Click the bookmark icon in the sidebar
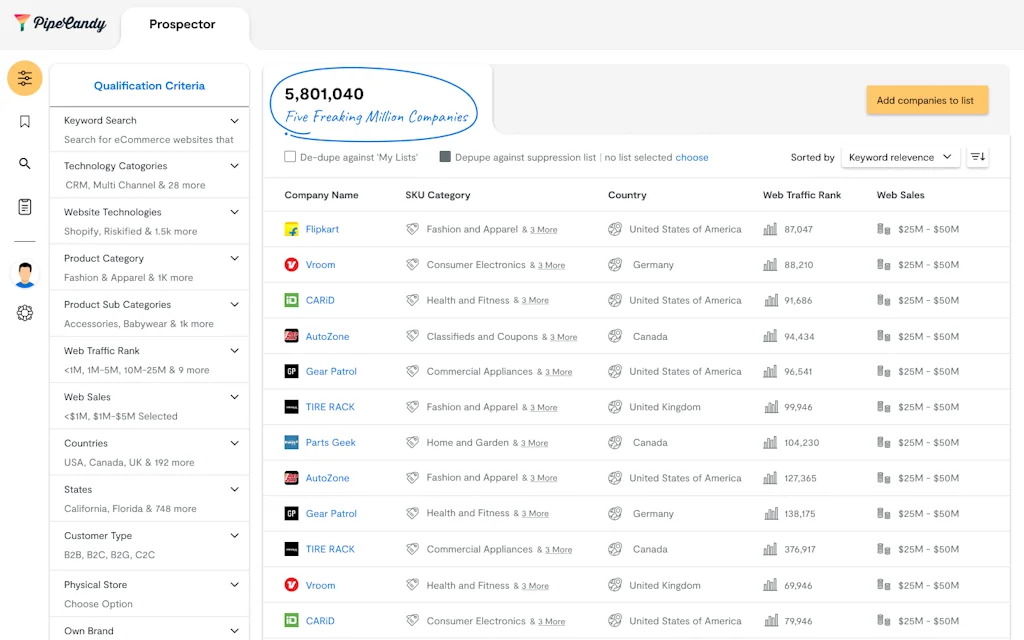Viewport: 1024px width, 640px height. [x=24, y=119]
